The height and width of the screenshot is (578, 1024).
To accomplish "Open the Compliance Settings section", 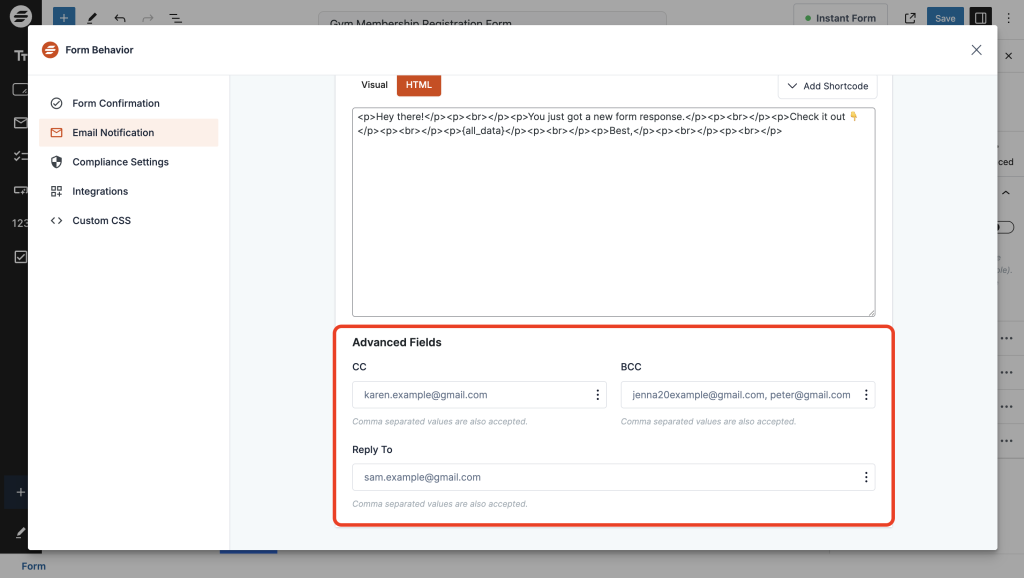I will pyautogui.click(x=120, y=162).
